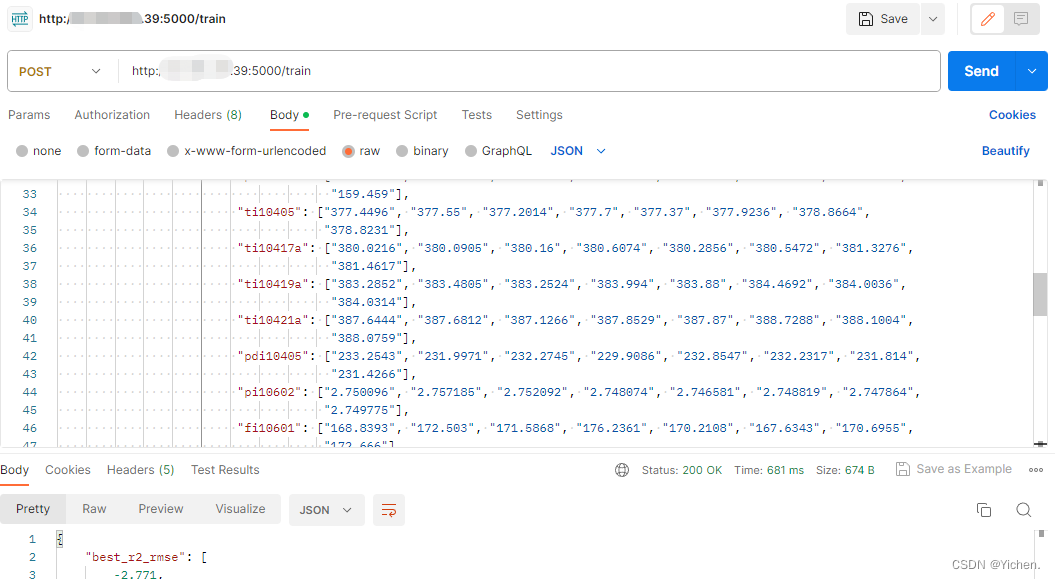Click the request URL input field
The height and width of the screenshot is (579, 1055).
click(528, 71)
